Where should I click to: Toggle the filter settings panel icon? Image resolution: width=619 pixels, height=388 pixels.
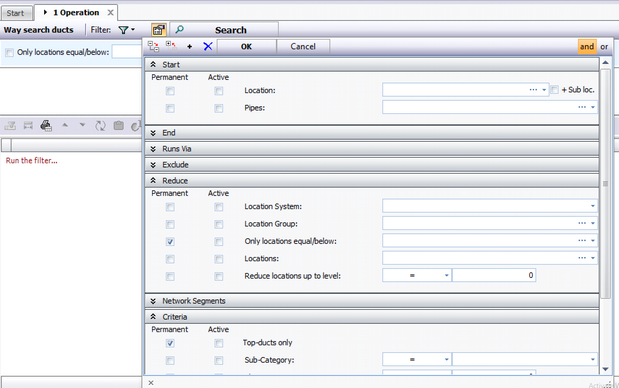point(159,30)
